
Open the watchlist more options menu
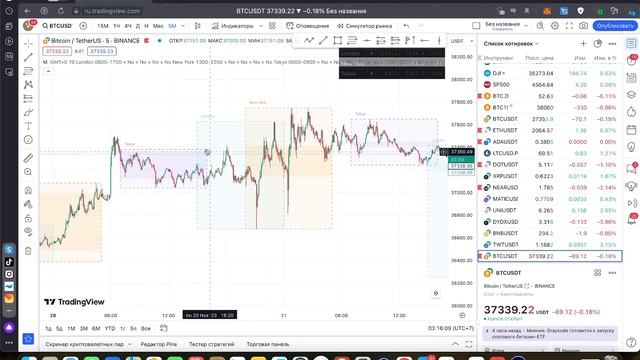pyautogui.click(x=612, y=44)
